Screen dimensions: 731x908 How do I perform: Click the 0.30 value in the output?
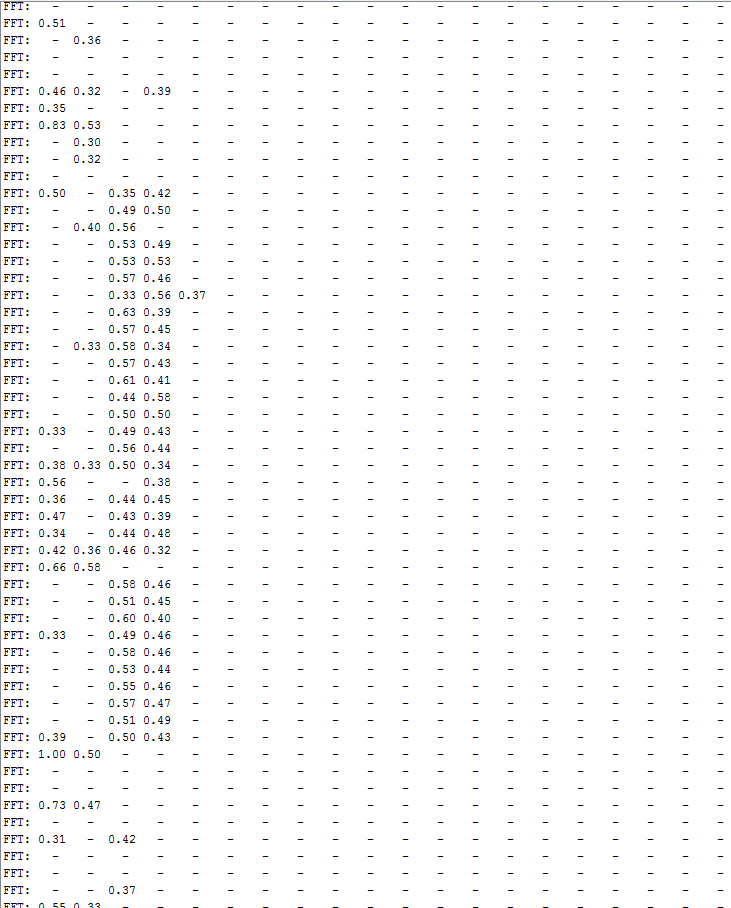click(87, 142)
